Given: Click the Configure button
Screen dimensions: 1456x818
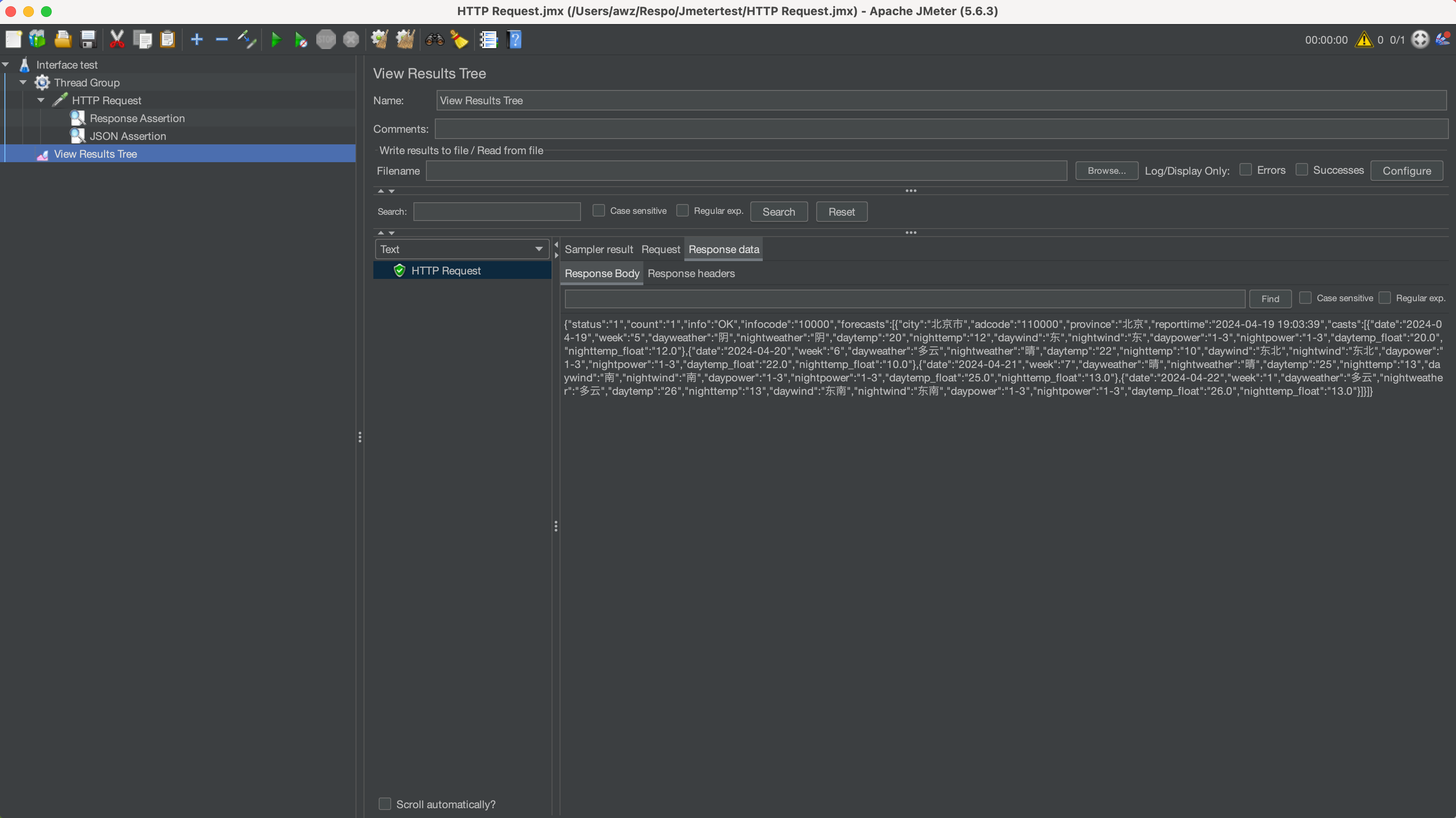Looking at the screenshot, I should [1406, 171].
